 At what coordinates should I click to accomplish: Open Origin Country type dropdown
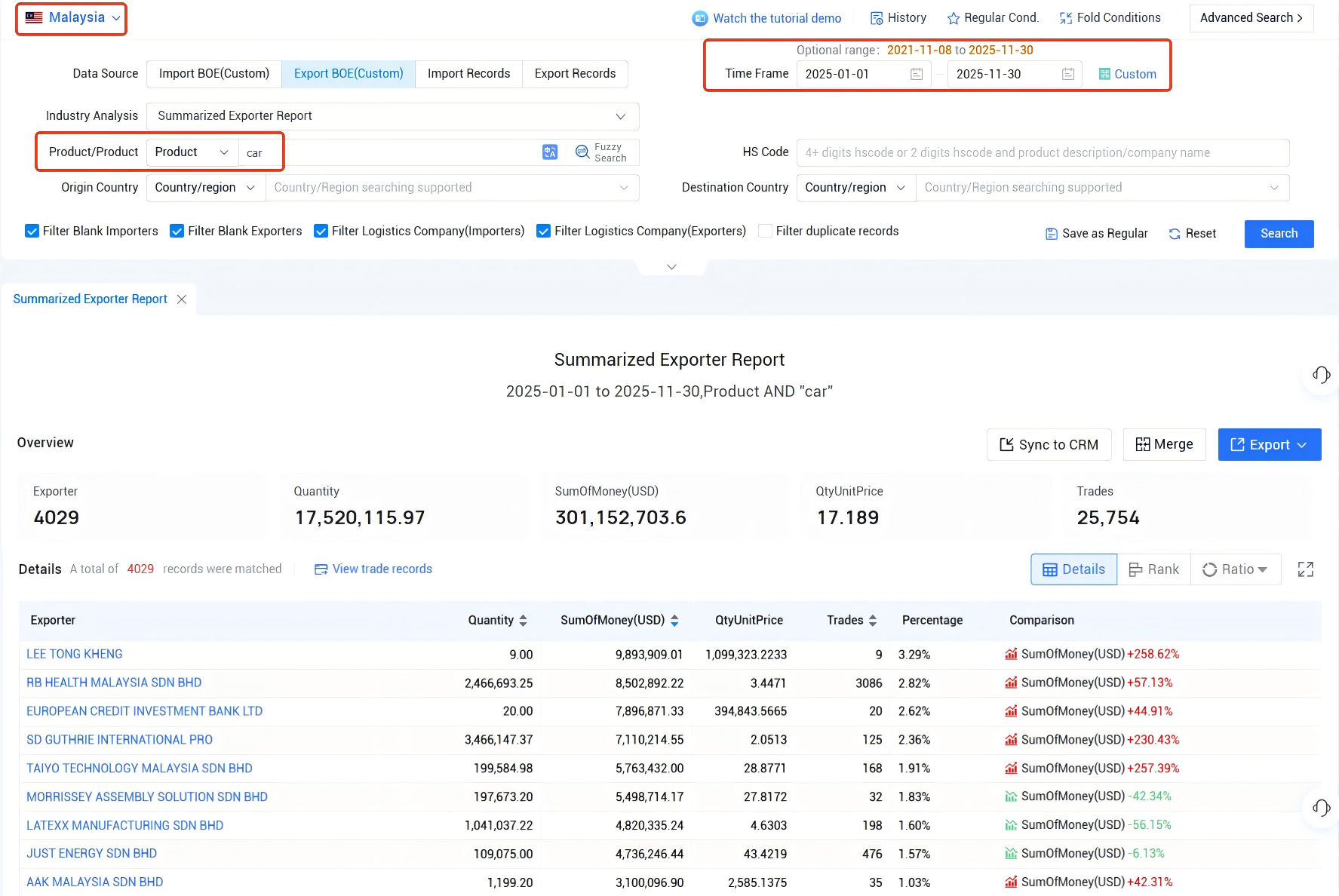206,188
